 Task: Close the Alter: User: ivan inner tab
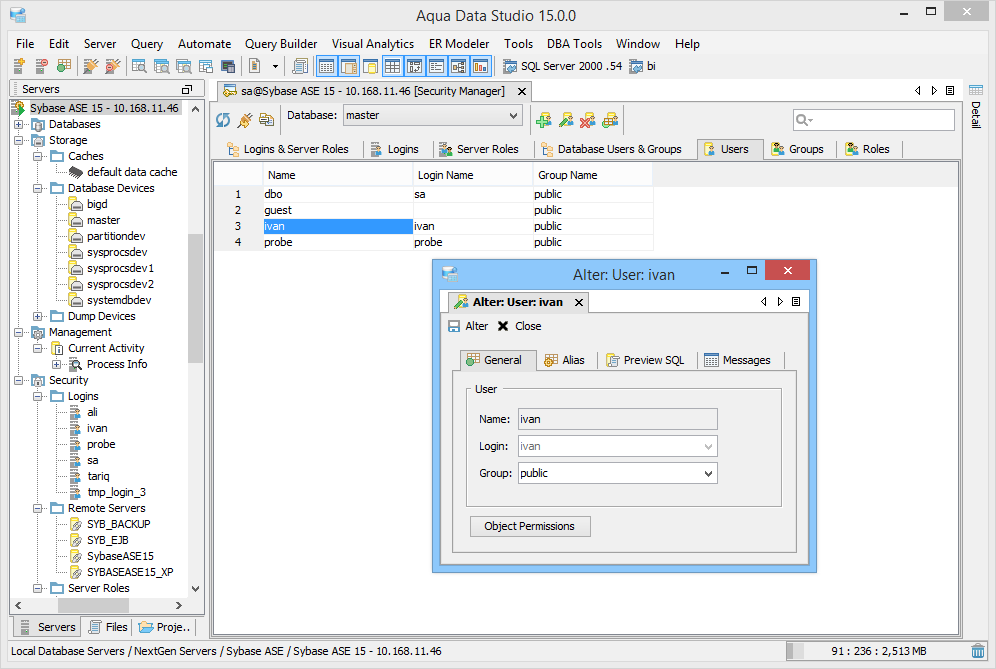point(579,302)
